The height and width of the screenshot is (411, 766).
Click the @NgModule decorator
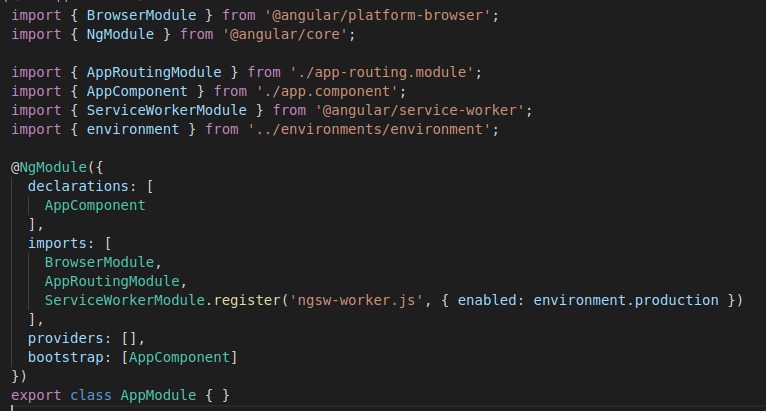49,168
